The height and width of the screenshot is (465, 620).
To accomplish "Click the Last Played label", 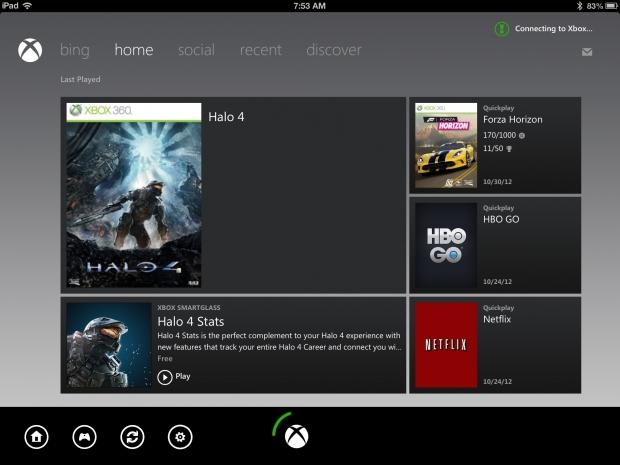I will pos(80,79).
